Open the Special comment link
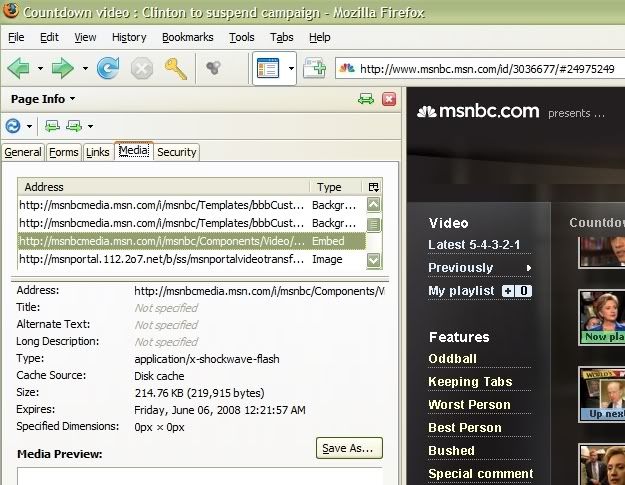This screenshot has height=485, width=625. [x=481, y=473]
